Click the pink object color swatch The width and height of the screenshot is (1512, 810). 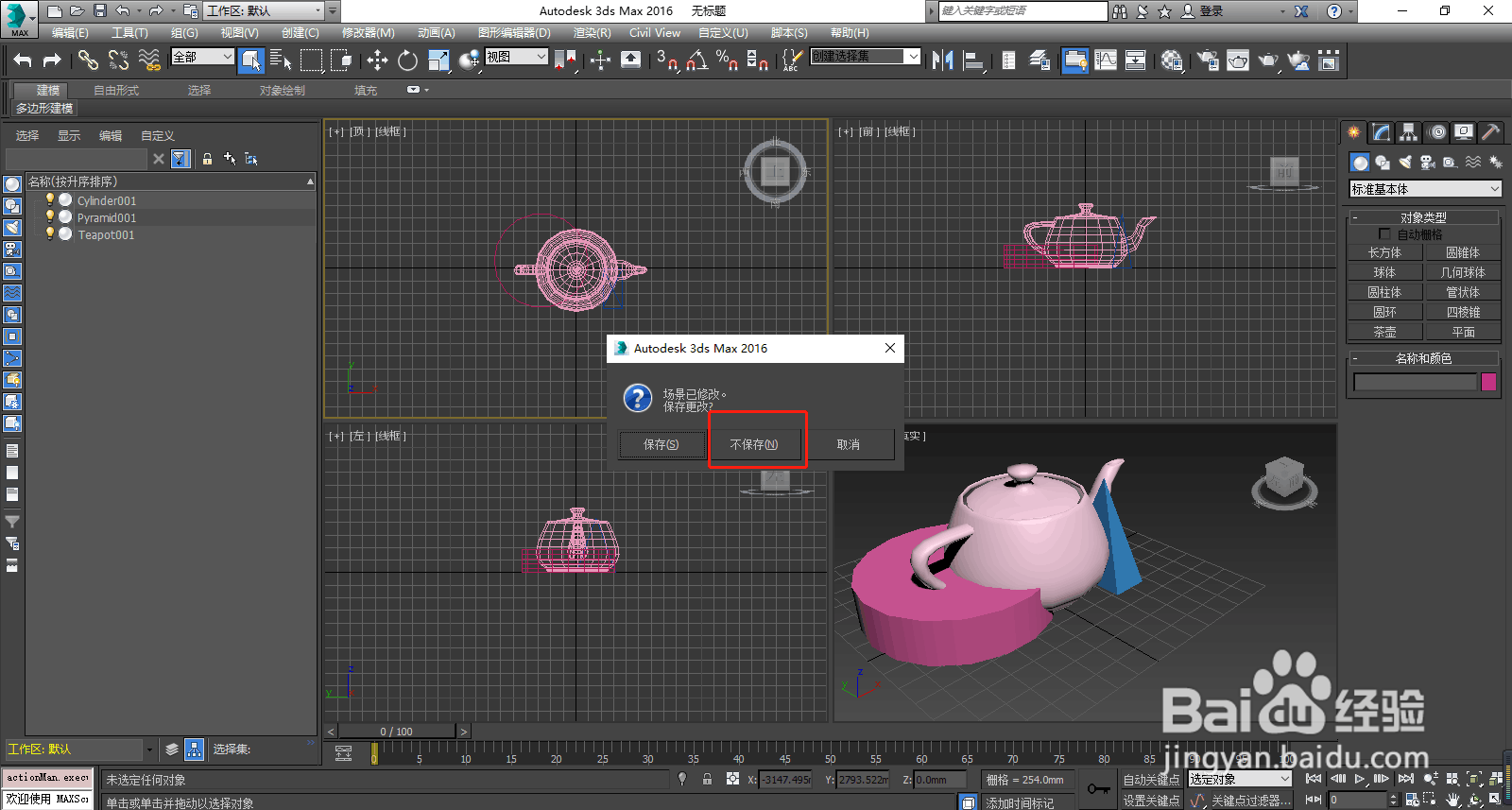(1488, 382)
